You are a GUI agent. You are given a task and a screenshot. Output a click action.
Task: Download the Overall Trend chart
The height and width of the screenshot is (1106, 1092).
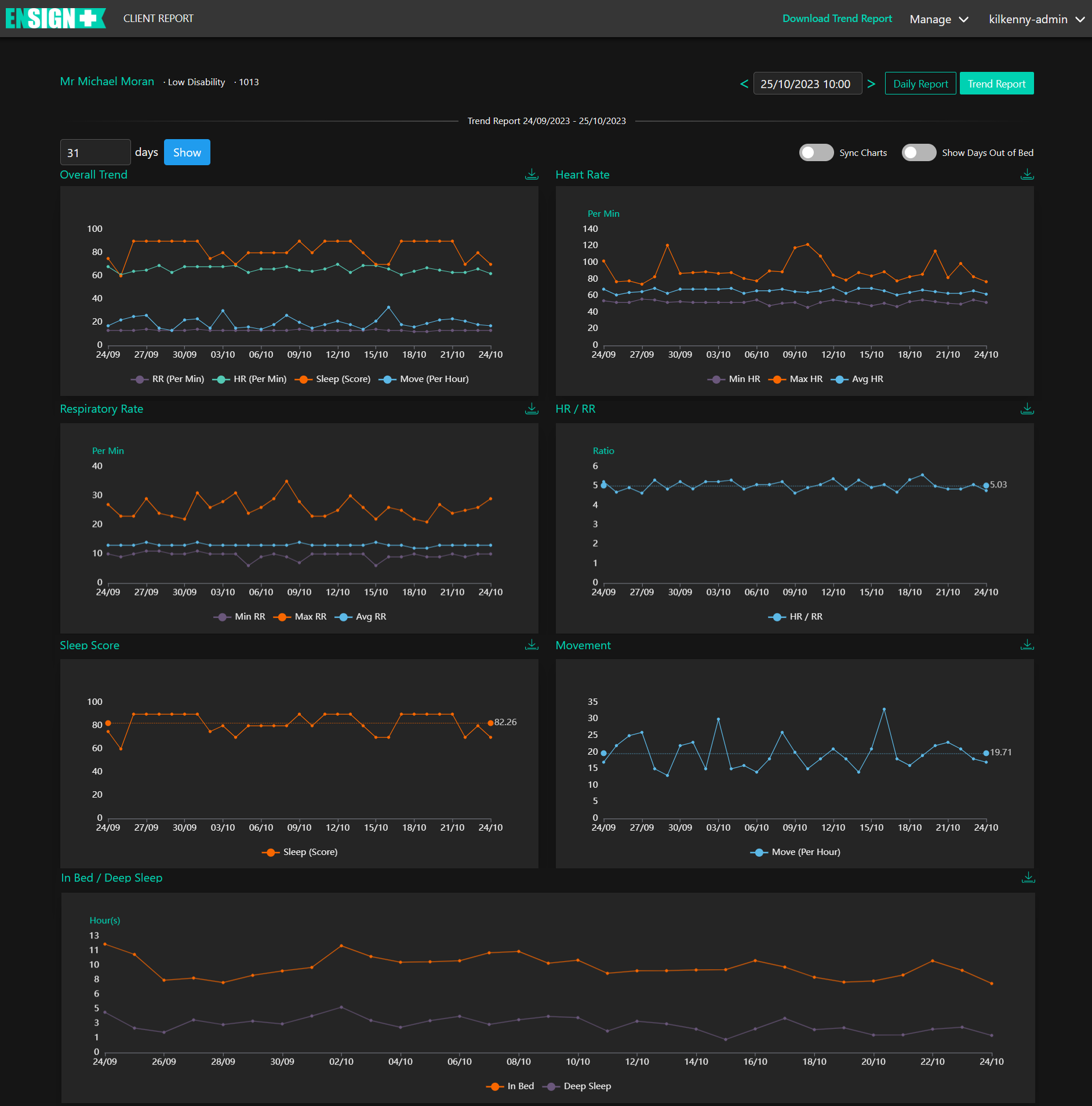pos(531,174)
